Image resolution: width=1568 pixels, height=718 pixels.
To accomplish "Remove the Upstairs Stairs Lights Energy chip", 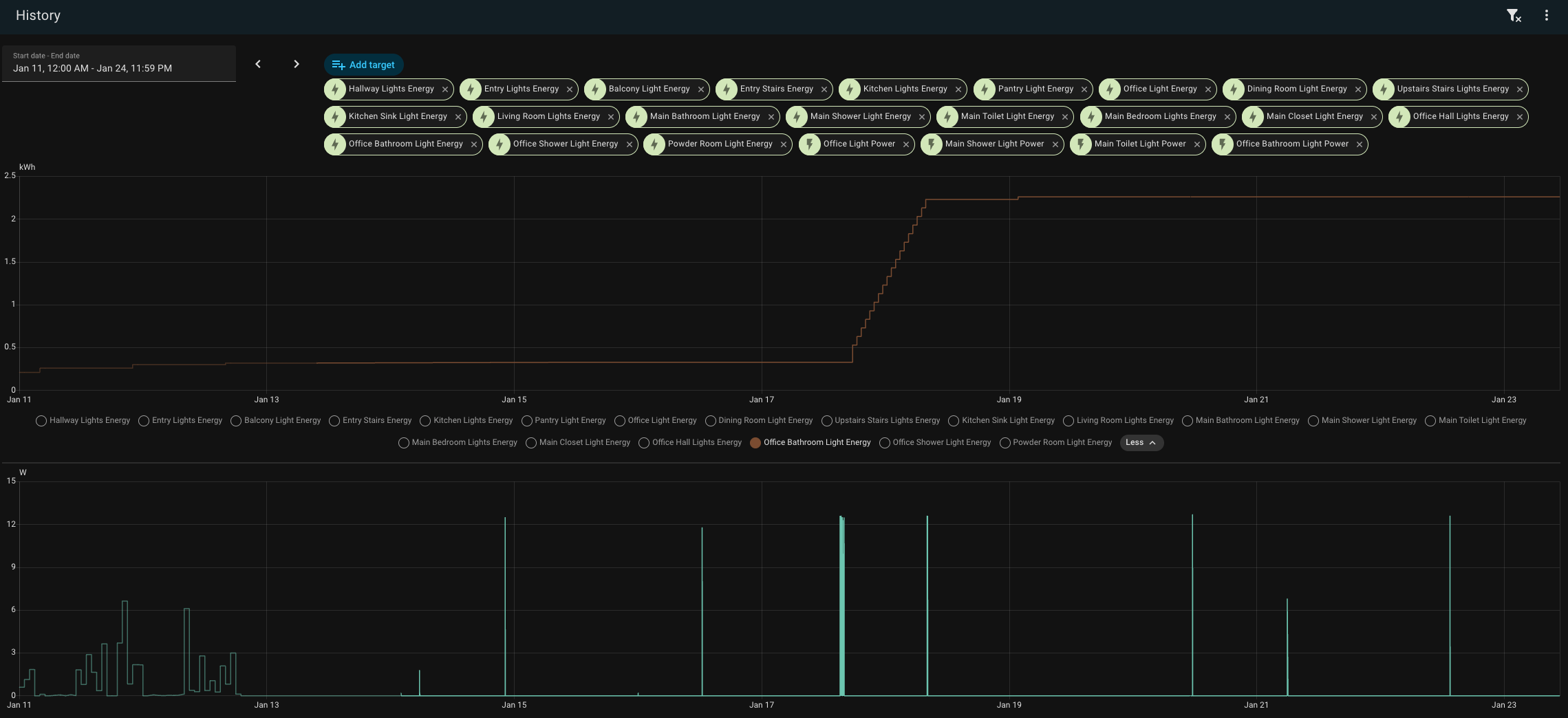I will click(x=1520, y=89).
